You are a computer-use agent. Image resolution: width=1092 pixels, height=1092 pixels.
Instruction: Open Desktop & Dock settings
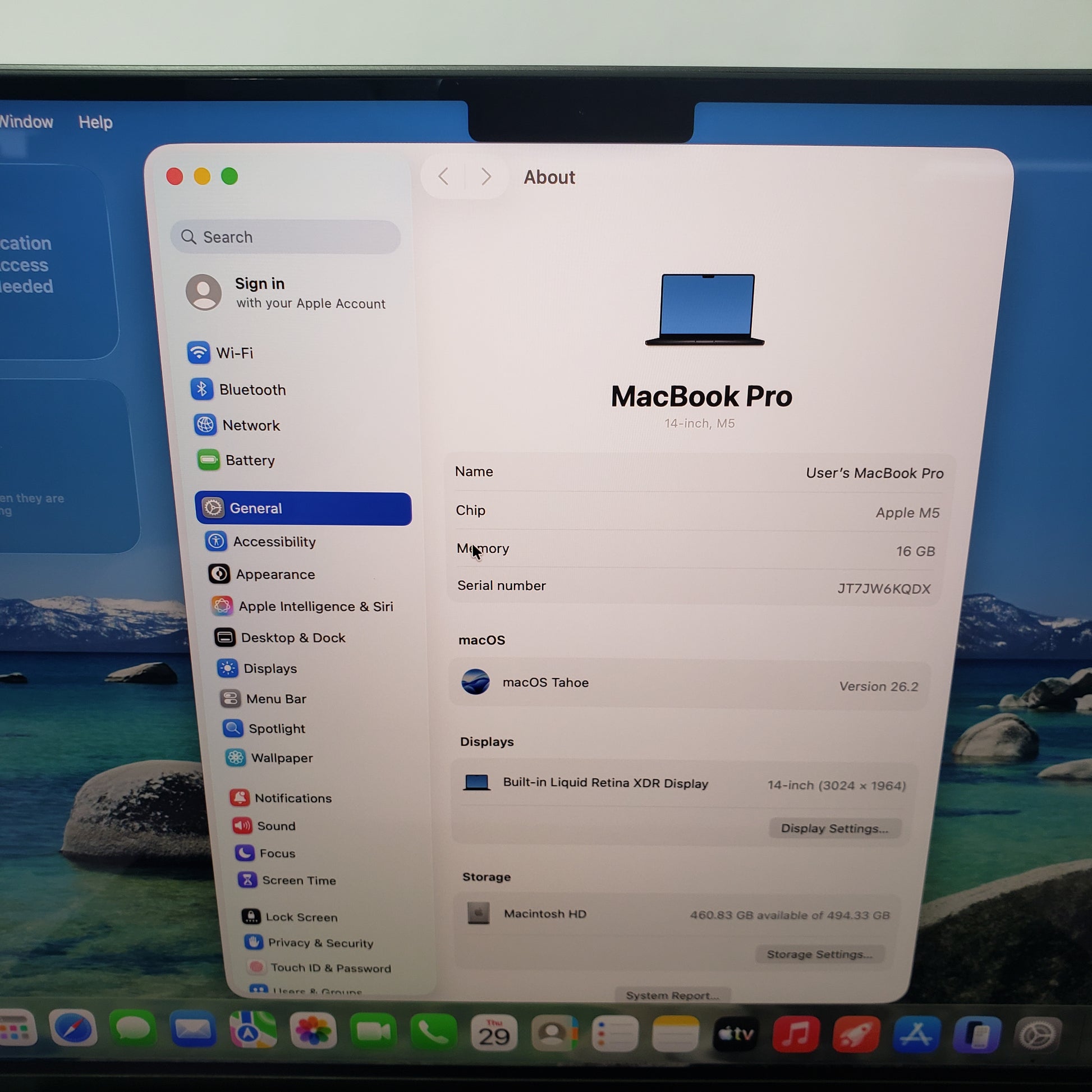pyautogui.click(x=292, y=638)
